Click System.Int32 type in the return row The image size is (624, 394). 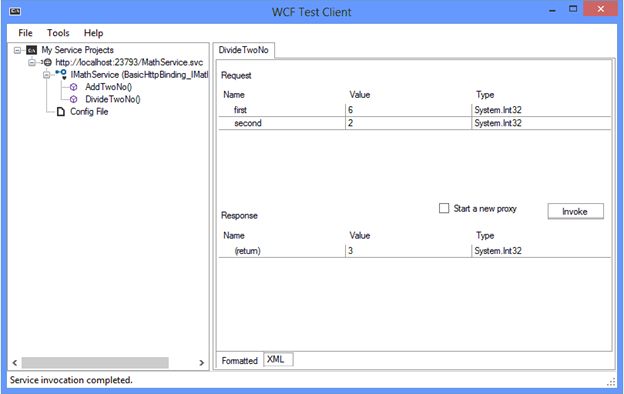(541, 251)
